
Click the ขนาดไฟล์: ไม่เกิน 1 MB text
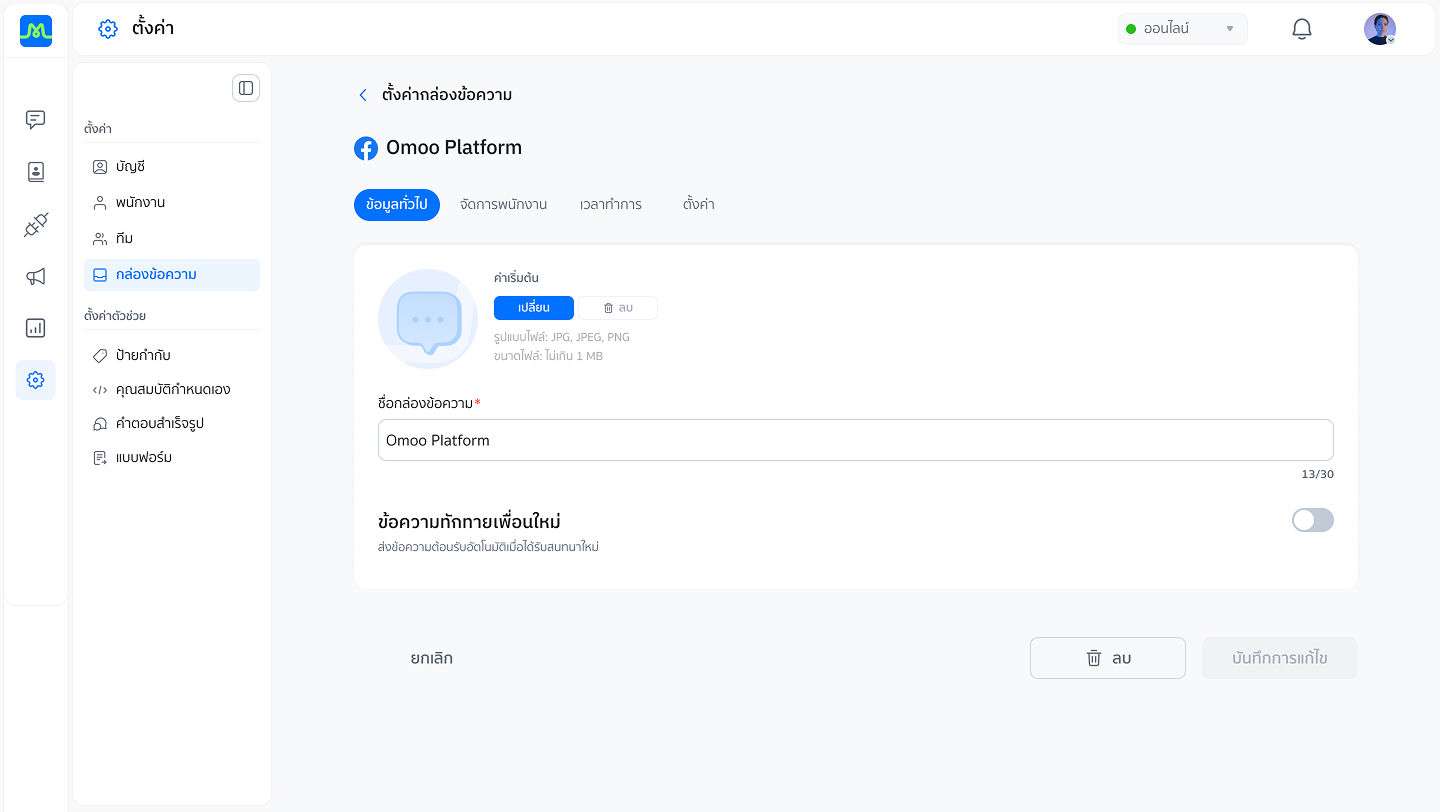coord(548,356)
